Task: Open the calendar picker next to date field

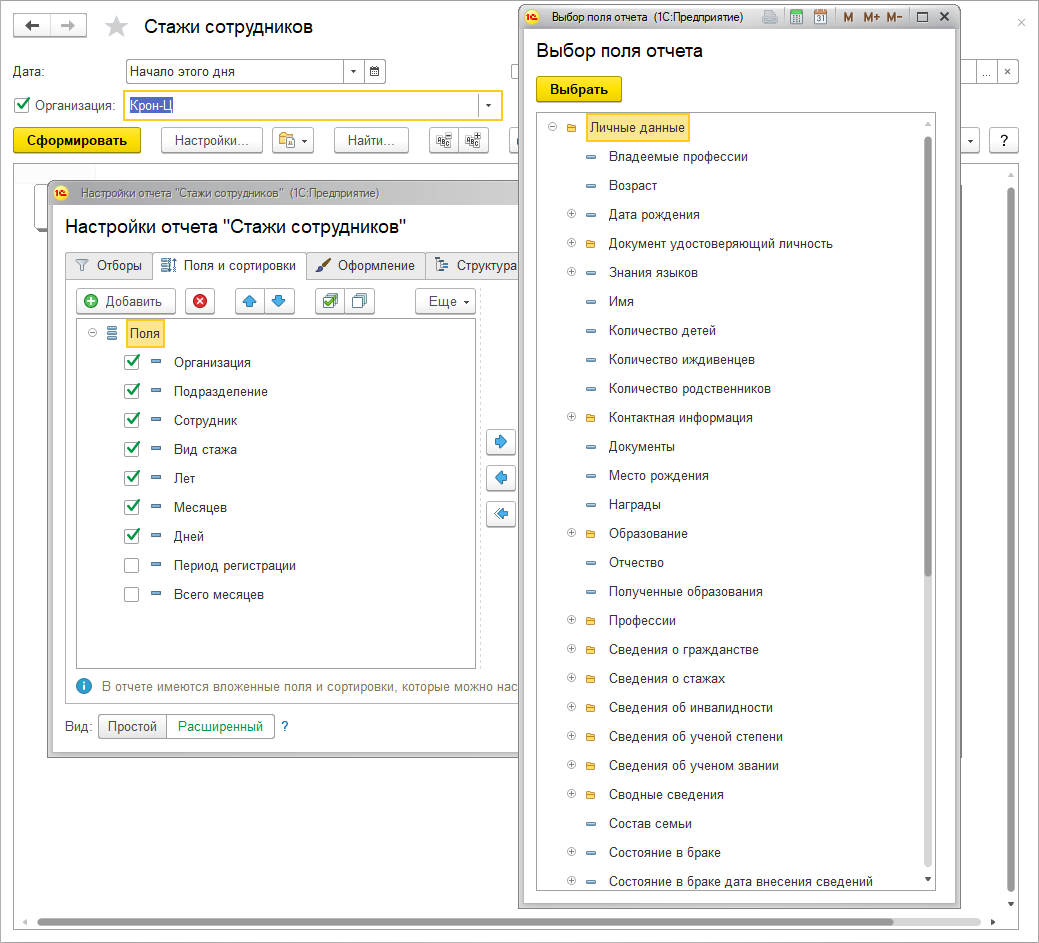Action: point(375,72)
